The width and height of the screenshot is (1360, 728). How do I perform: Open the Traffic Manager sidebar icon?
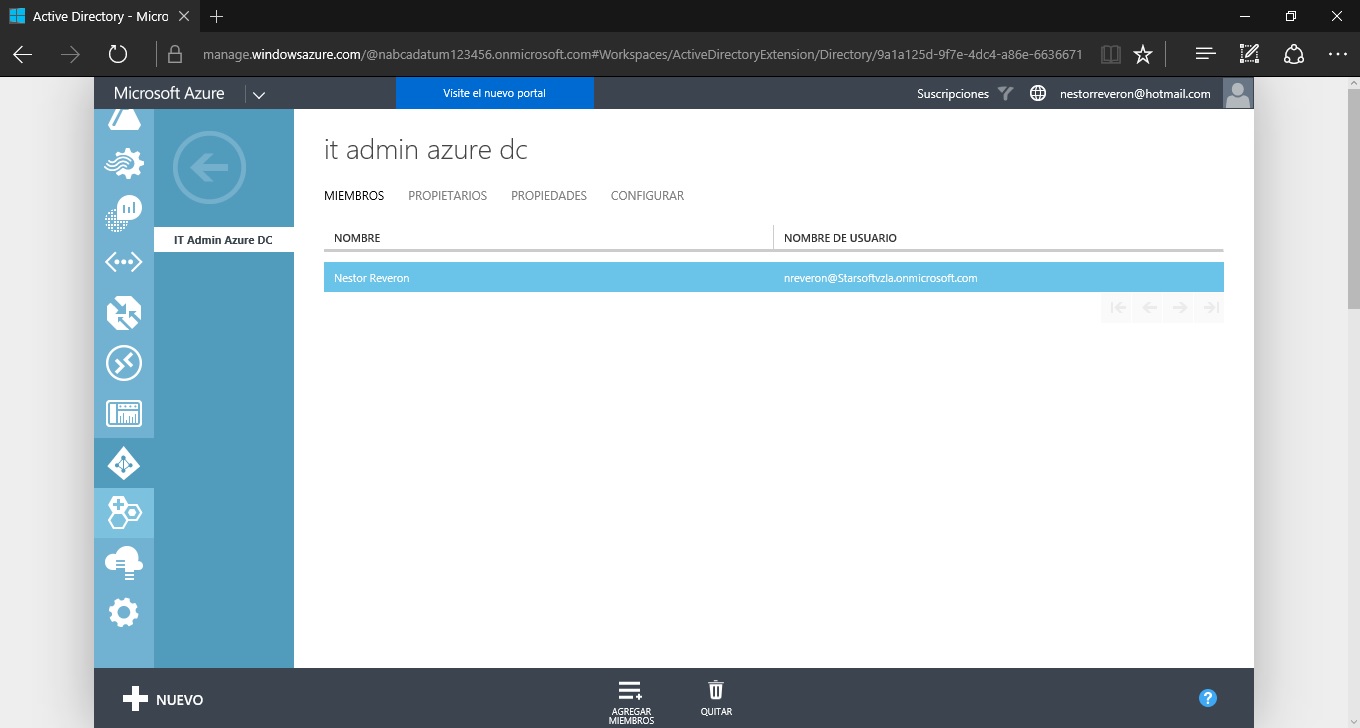click(124, 313)
